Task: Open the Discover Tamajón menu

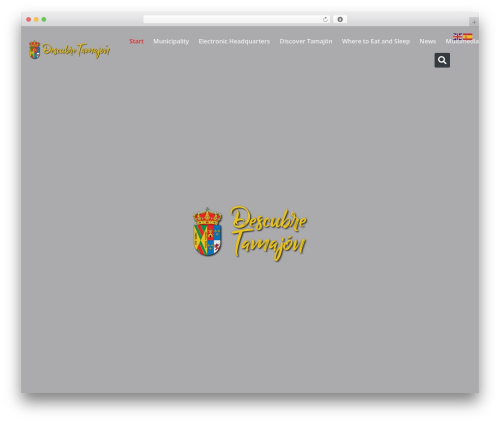Action: pos(306,41)
